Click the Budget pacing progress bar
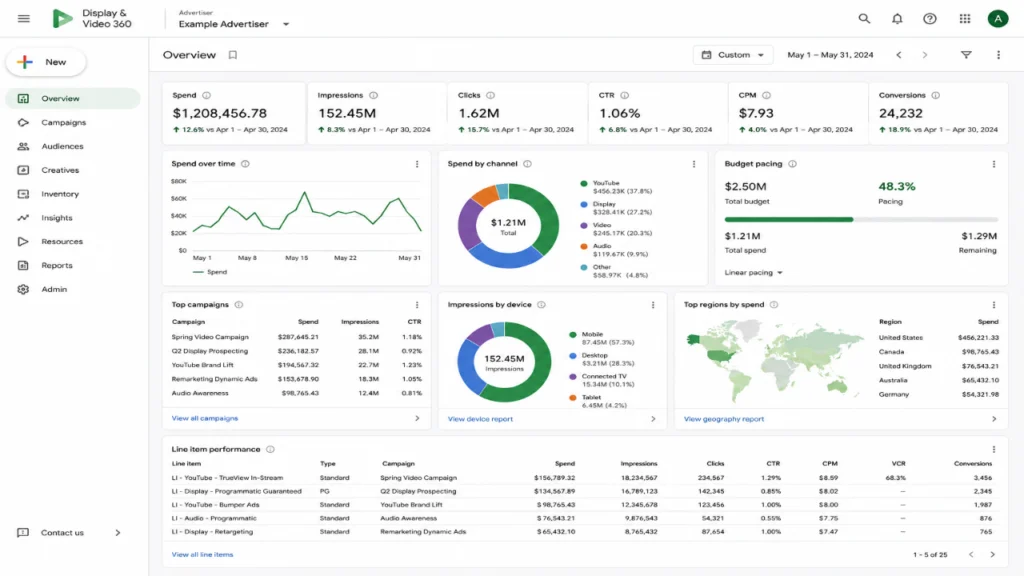This screenshot has height=576, width=1024. click(861, 219)
